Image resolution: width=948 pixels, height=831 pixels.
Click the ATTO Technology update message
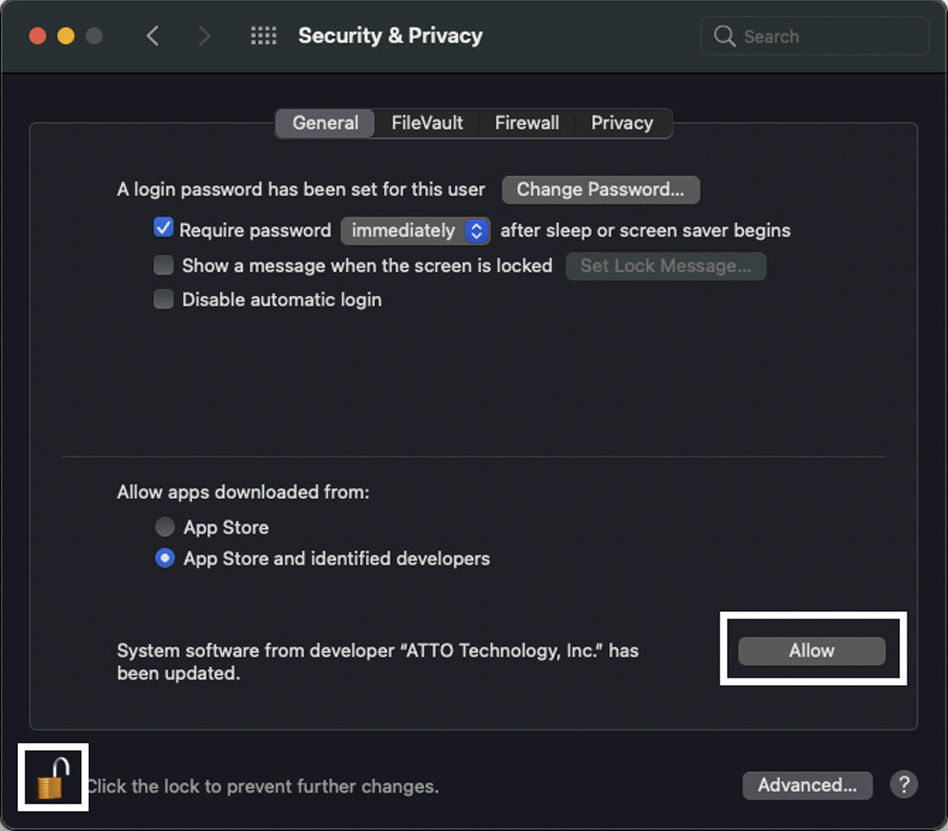[x=377, y=662]
